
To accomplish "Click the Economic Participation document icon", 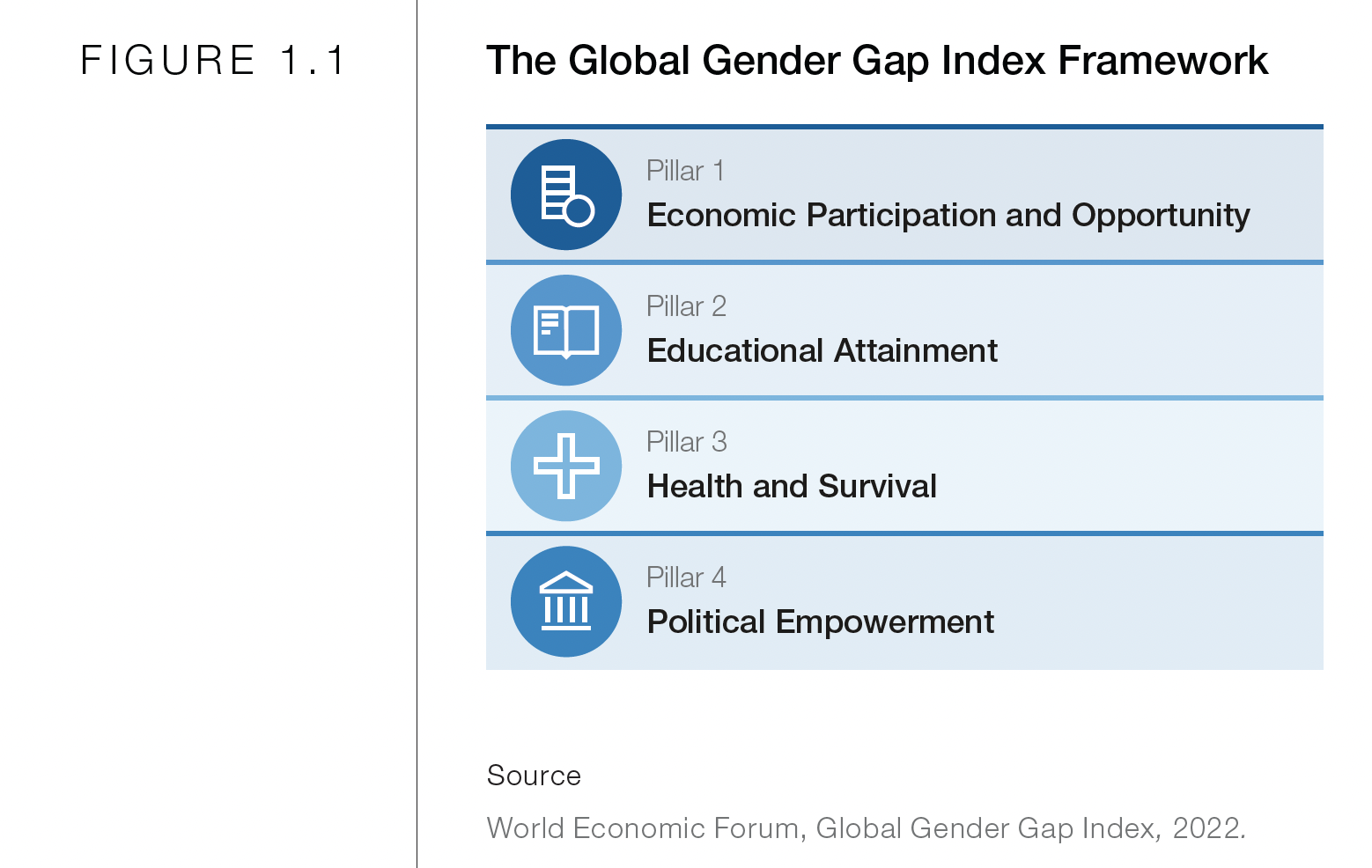I will 566,195.
